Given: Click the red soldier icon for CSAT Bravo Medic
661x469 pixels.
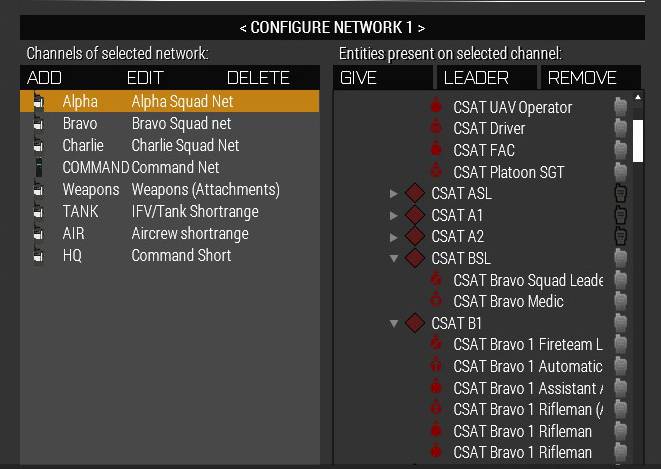Looking at the screenshot, I should click(x=436, y=300).
